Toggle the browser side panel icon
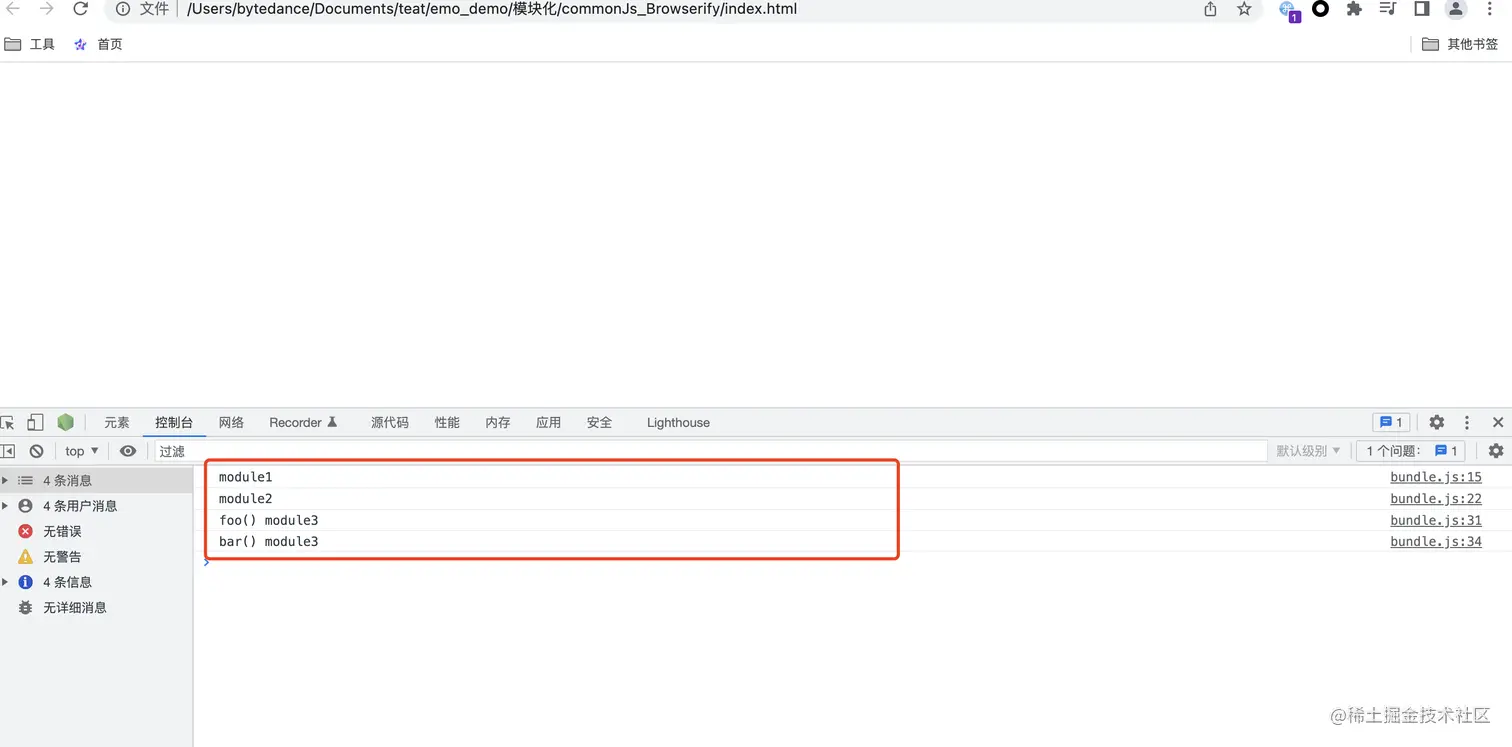Viewport: 1512px width, 747px height. pos(1421,9)
